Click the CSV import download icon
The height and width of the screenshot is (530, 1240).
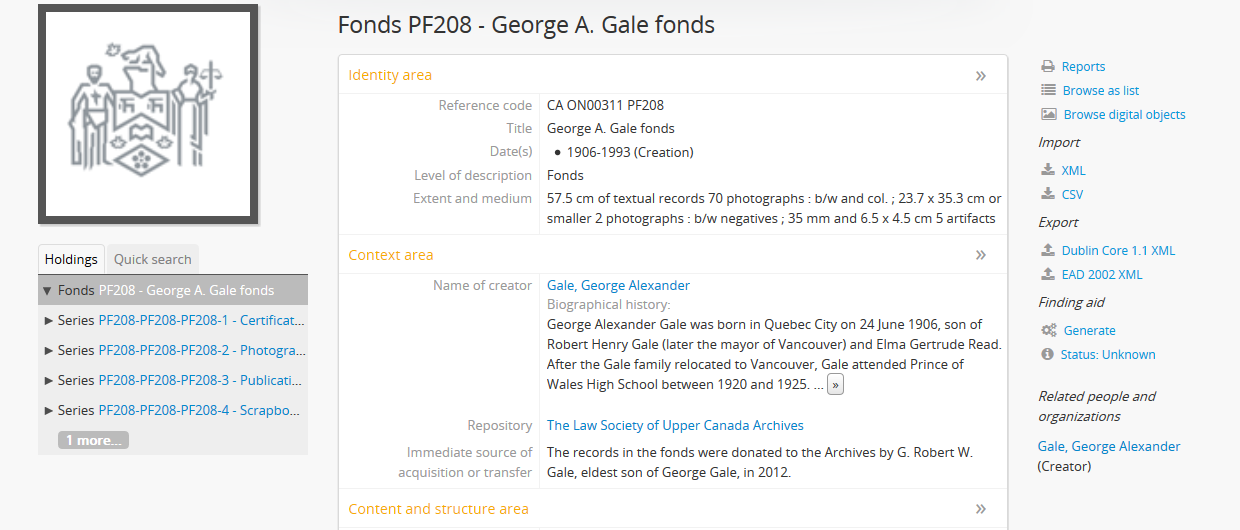1048,195
